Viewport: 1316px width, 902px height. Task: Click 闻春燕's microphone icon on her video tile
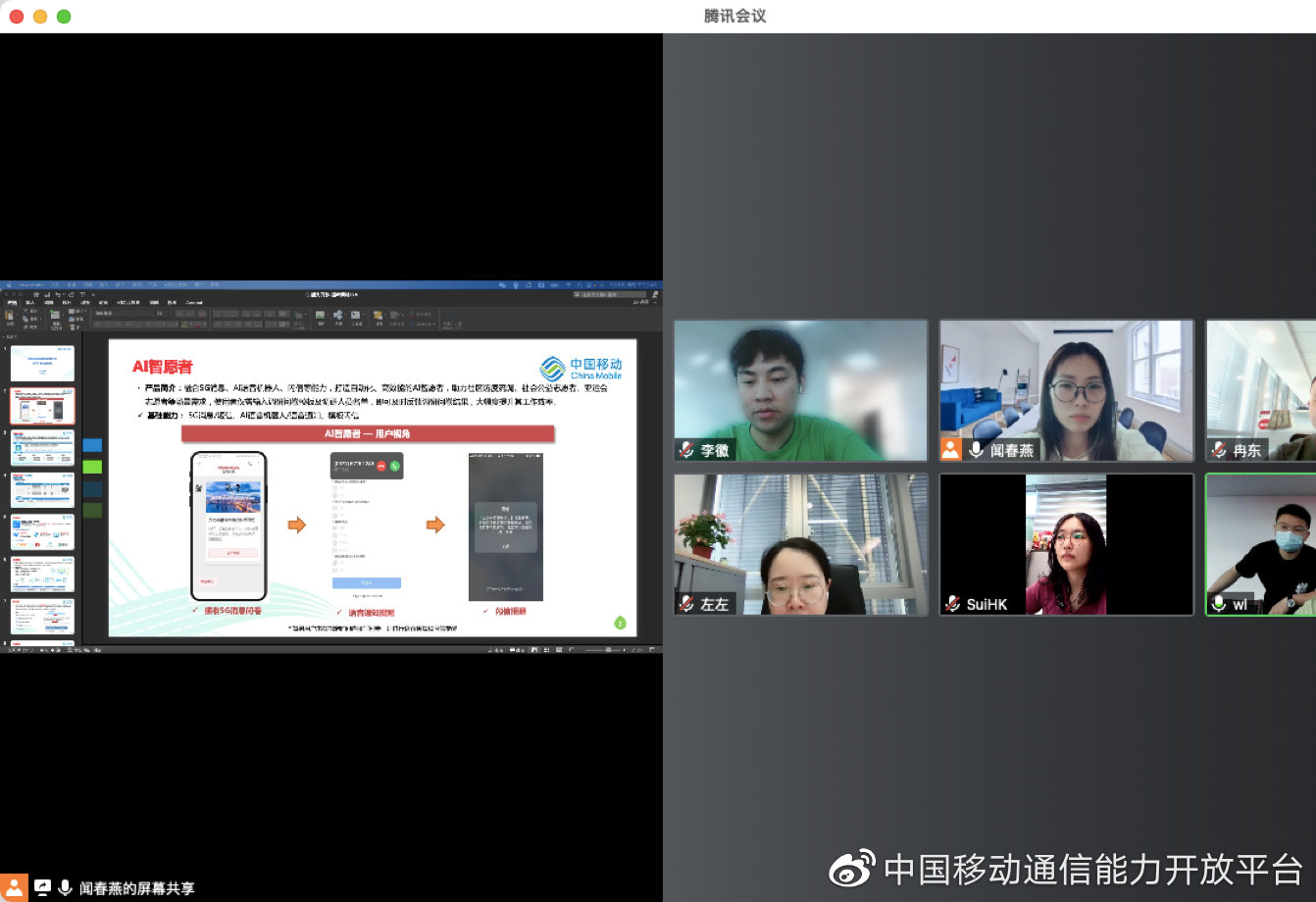click(976, 450)
